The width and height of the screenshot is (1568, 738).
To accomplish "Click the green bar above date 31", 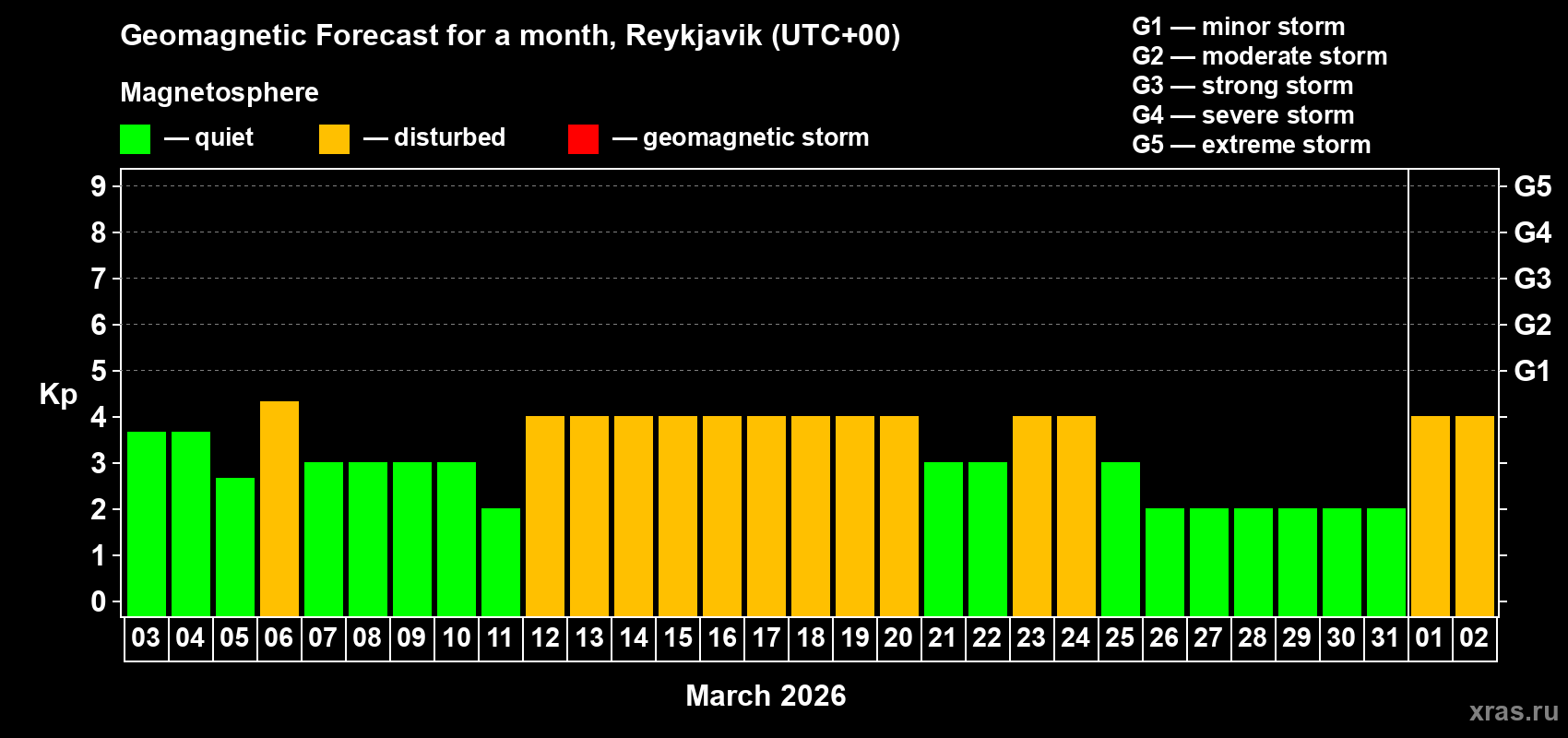I will 1386,562.
